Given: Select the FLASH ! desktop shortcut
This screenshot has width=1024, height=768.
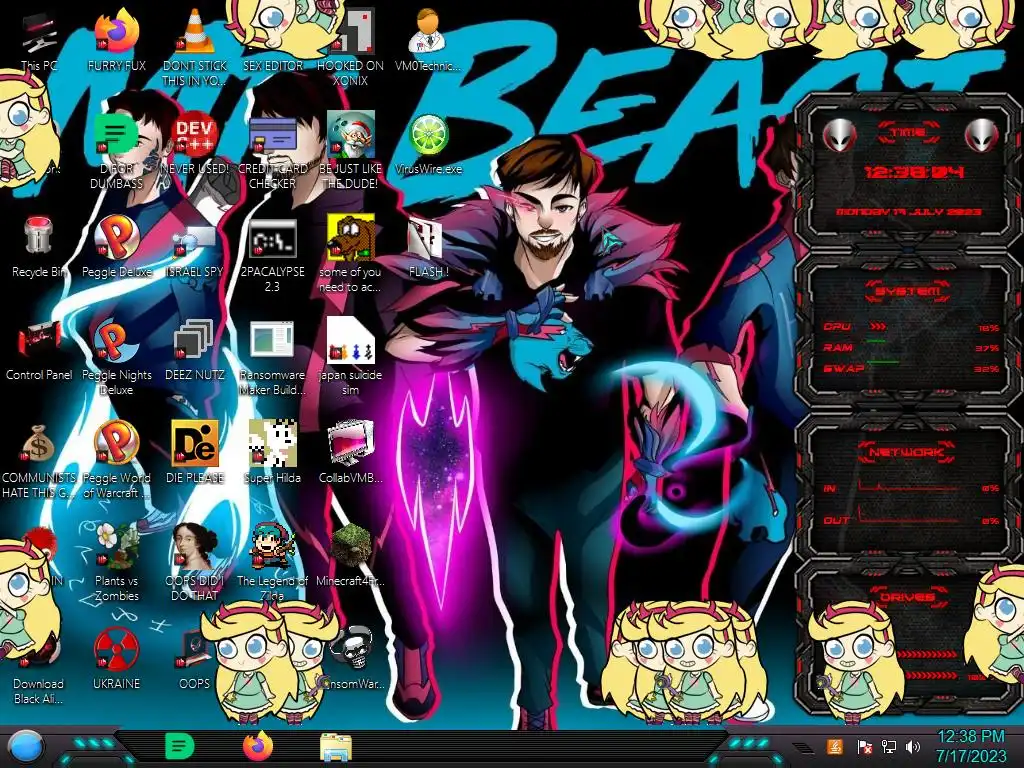Looking at the screenshot, I should pos(428,247).
